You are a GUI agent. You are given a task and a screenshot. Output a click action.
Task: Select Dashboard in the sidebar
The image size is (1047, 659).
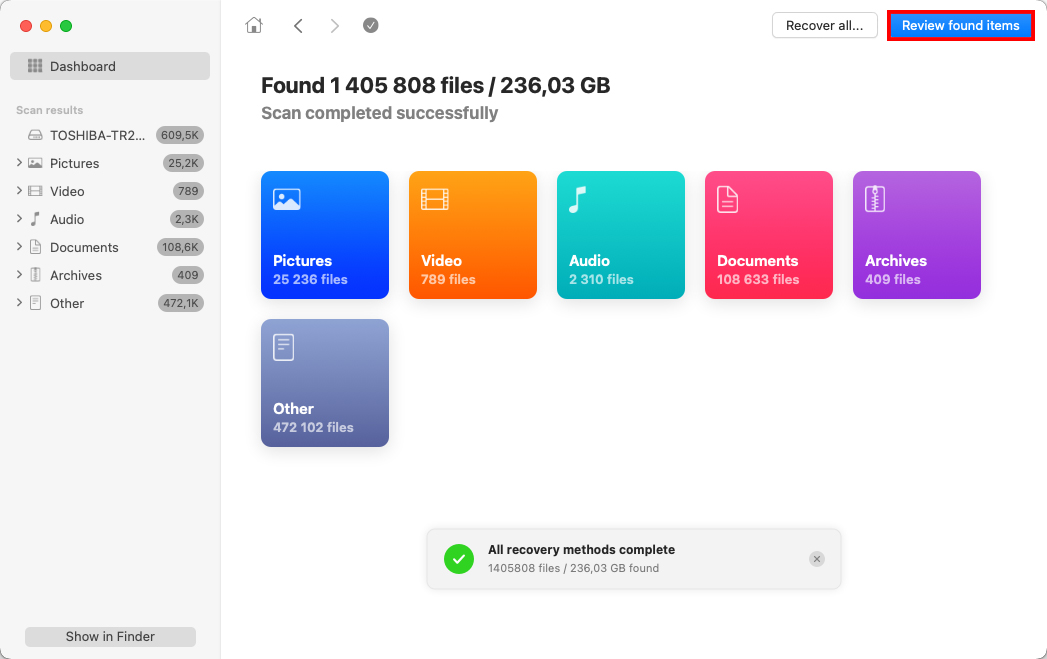[x=110, y=66]
